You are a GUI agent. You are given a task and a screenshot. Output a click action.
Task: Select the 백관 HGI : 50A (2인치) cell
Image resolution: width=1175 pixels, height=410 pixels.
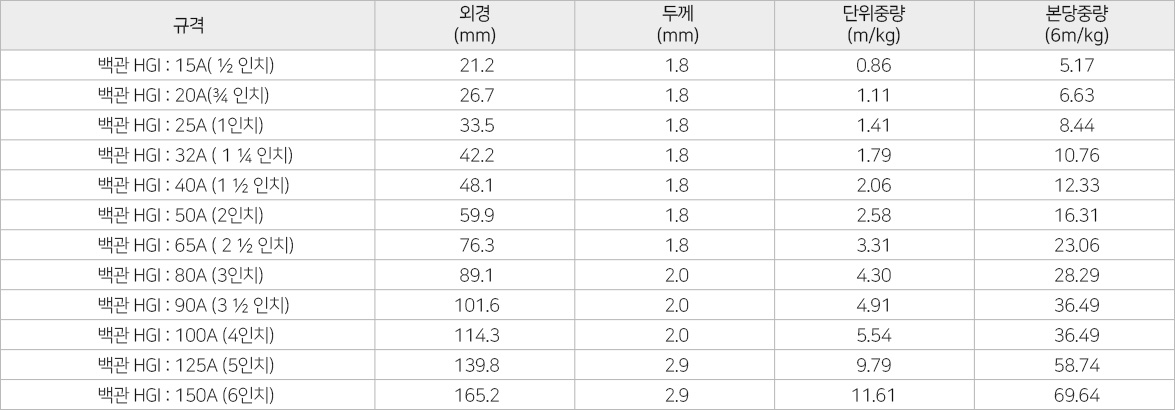187,215
